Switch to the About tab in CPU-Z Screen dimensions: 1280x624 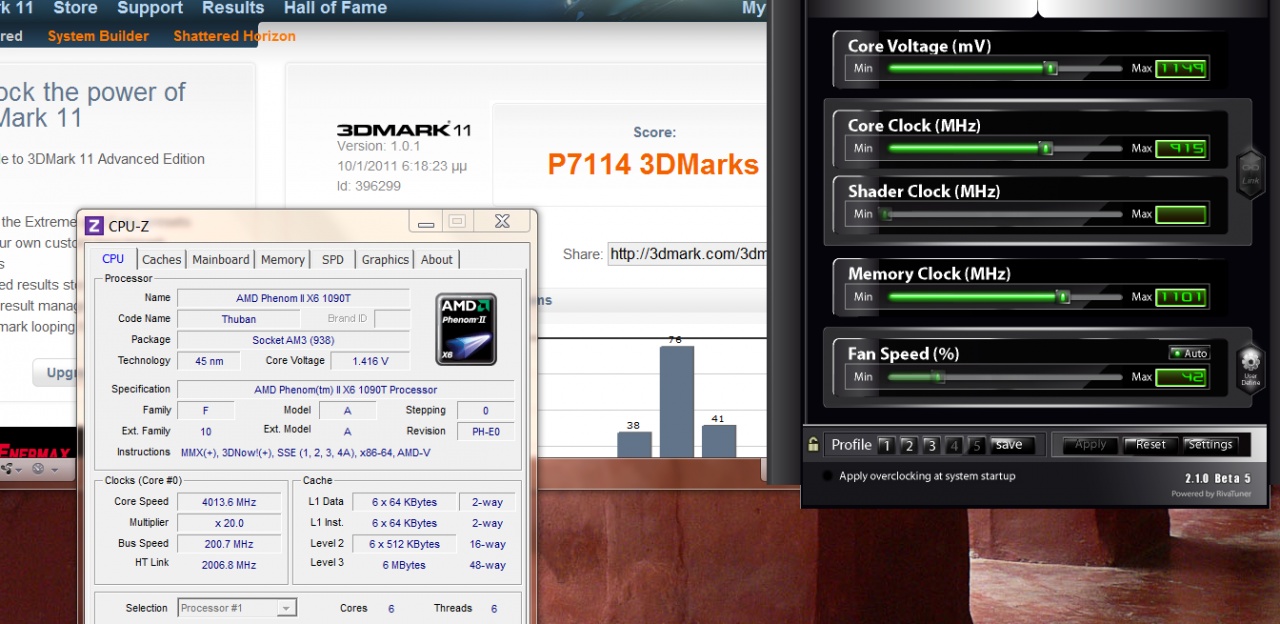click(437, 260)
